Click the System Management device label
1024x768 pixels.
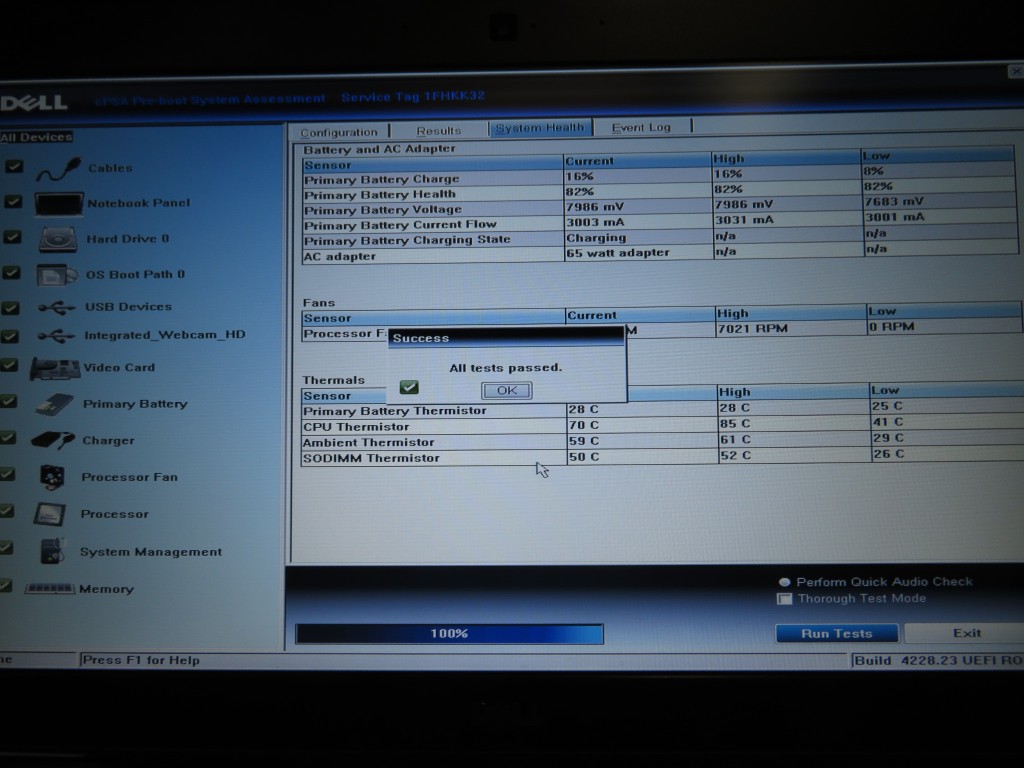coord(151,552)
